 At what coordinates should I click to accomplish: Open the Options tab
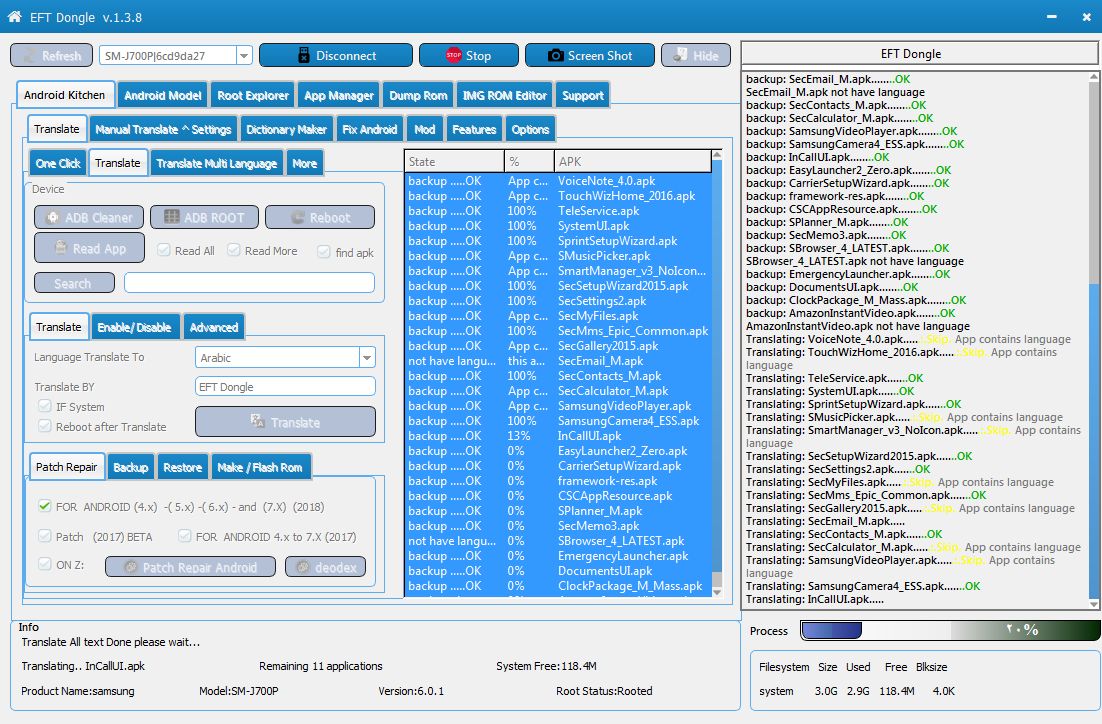click(530, 129)
